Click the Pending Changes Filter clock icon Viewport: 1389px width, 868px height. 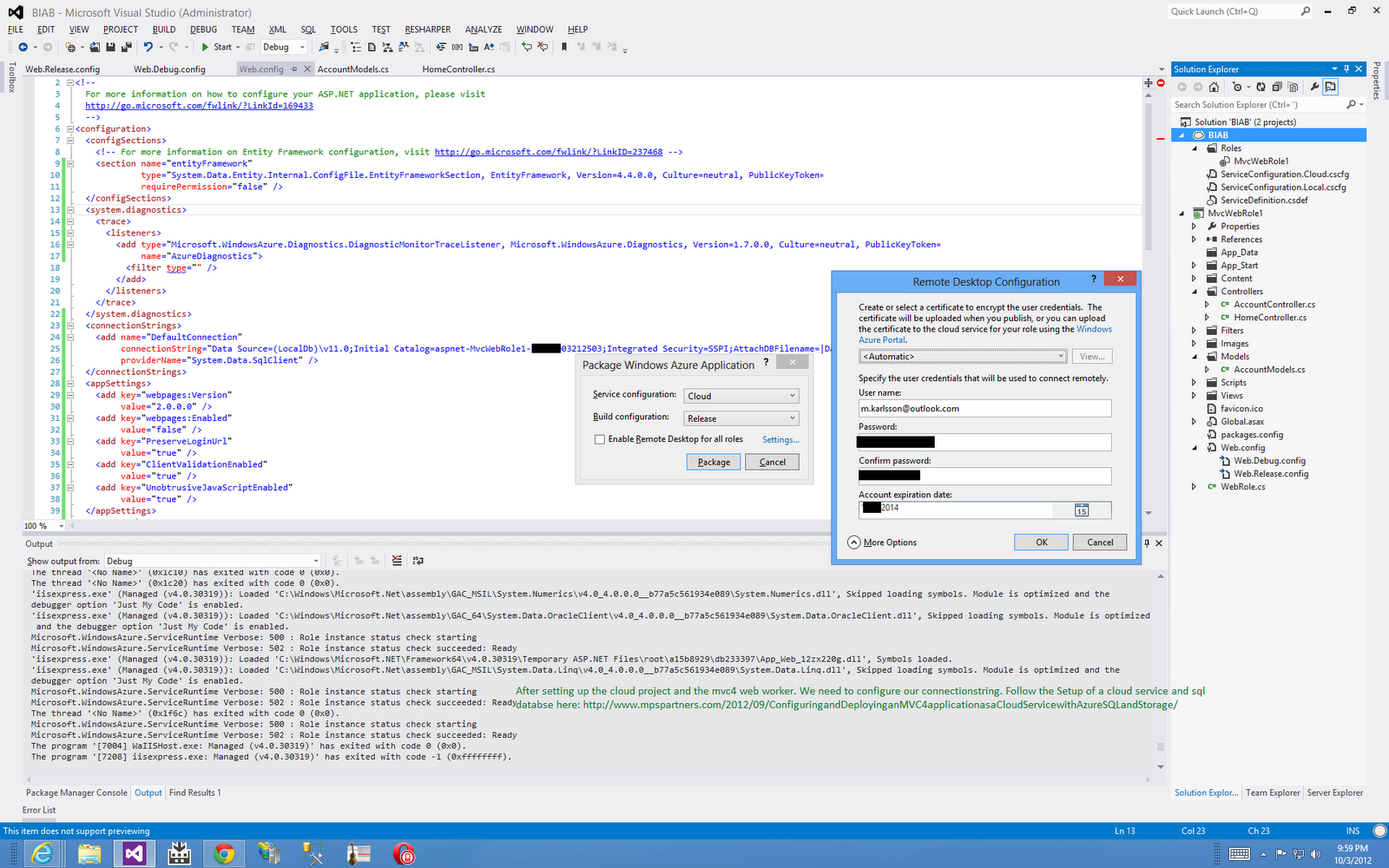click(1237, 87)
